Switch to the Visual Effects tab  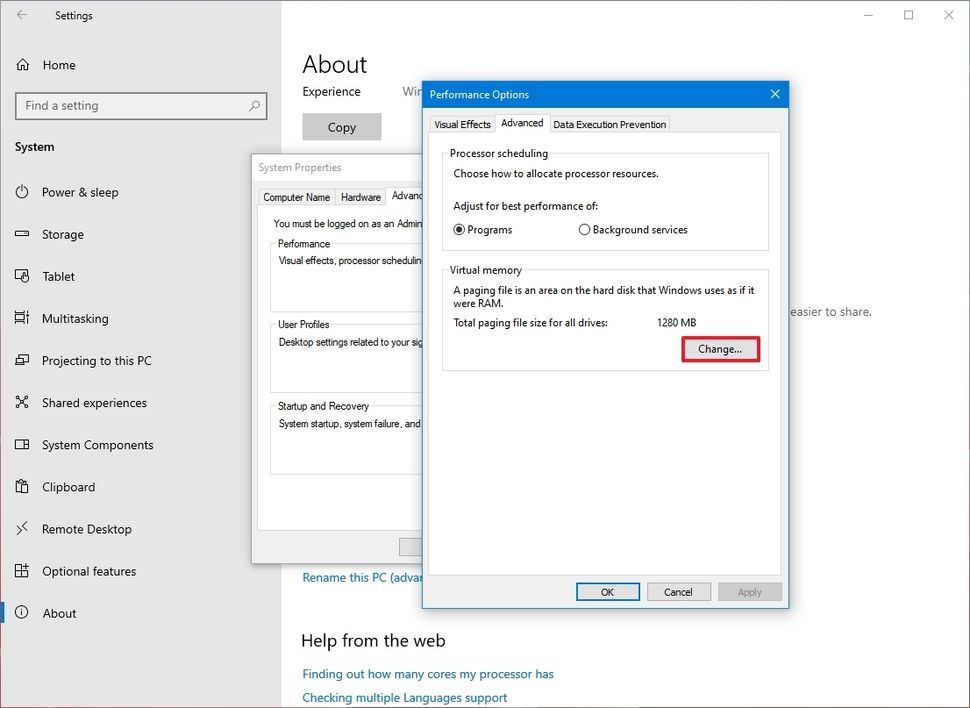461,124
